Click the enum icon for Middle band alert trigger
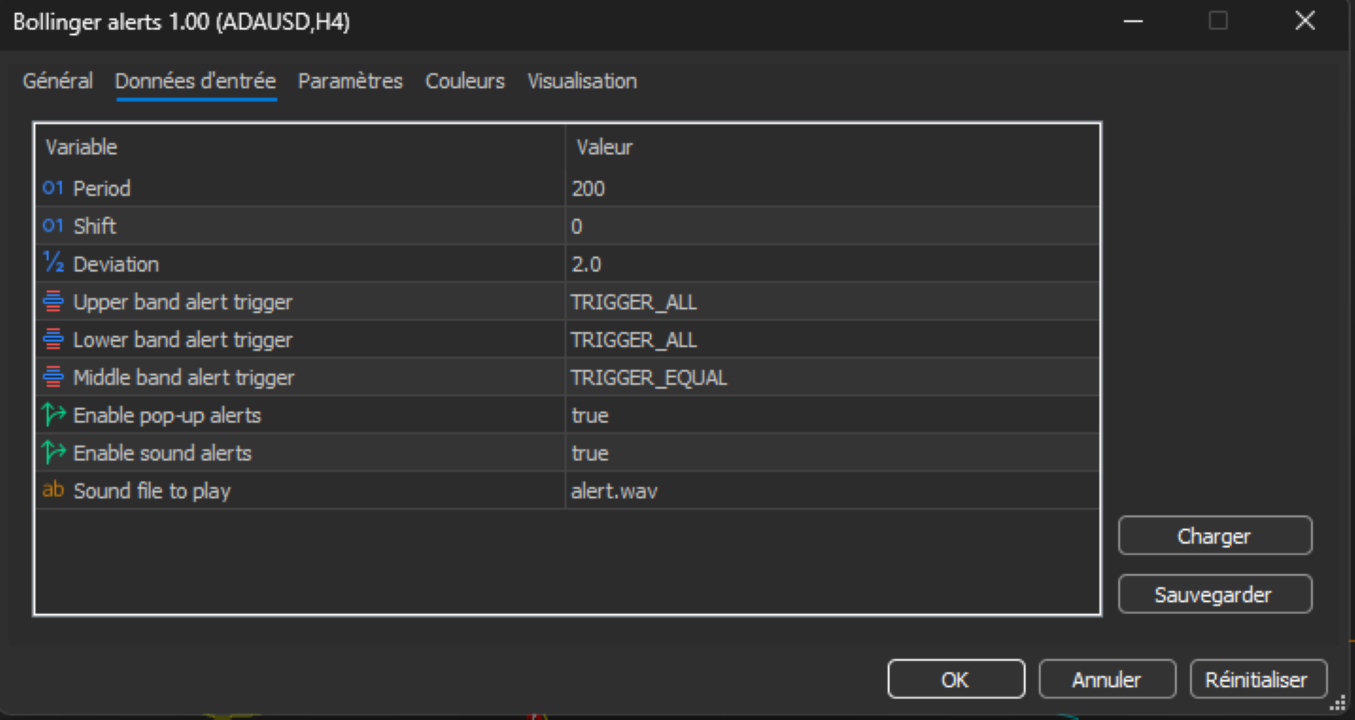 tap(53, 378)
